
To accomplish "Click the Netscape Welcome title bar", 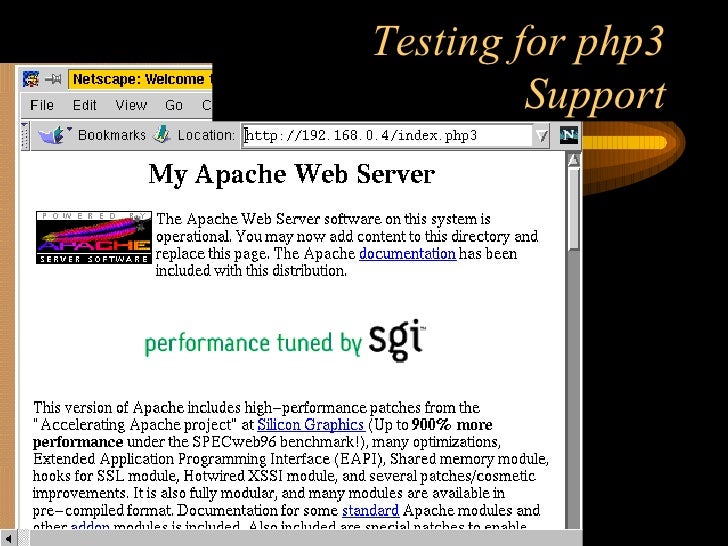I will pos(140,79).
